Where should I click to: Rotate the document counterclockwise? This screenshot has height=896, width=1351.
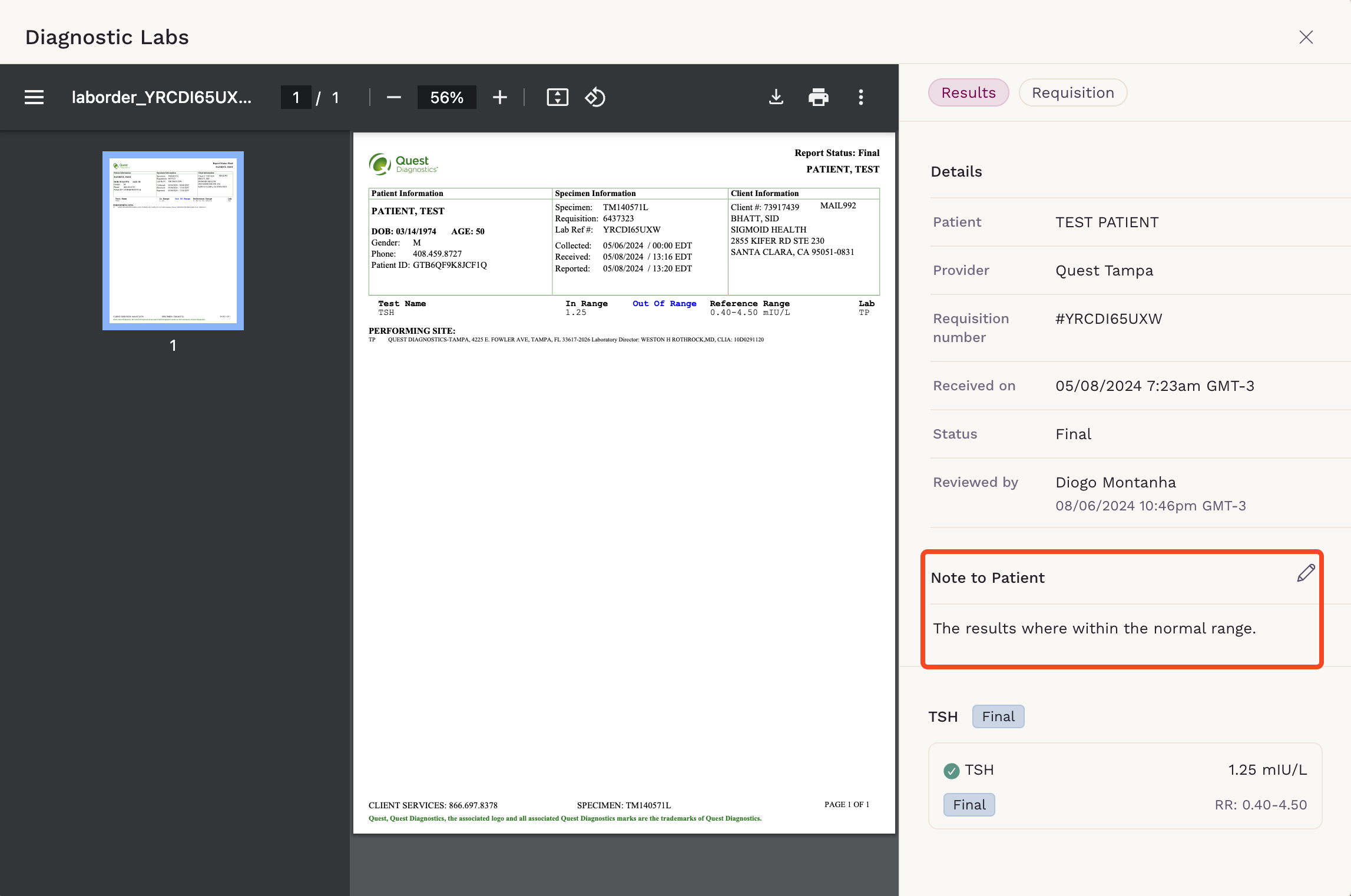595,97
